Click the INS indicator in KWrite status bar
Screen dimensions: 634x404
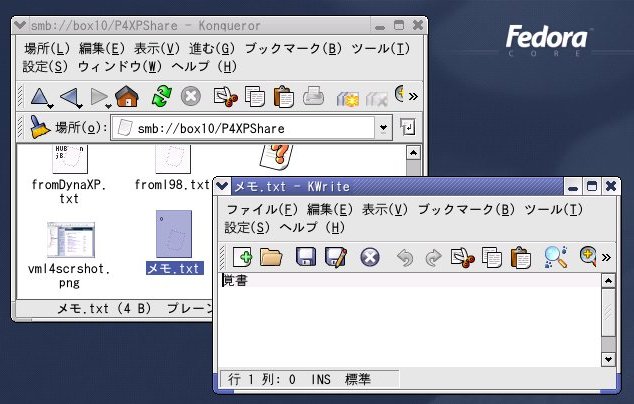pyautogui.click(x=321, y=379)
